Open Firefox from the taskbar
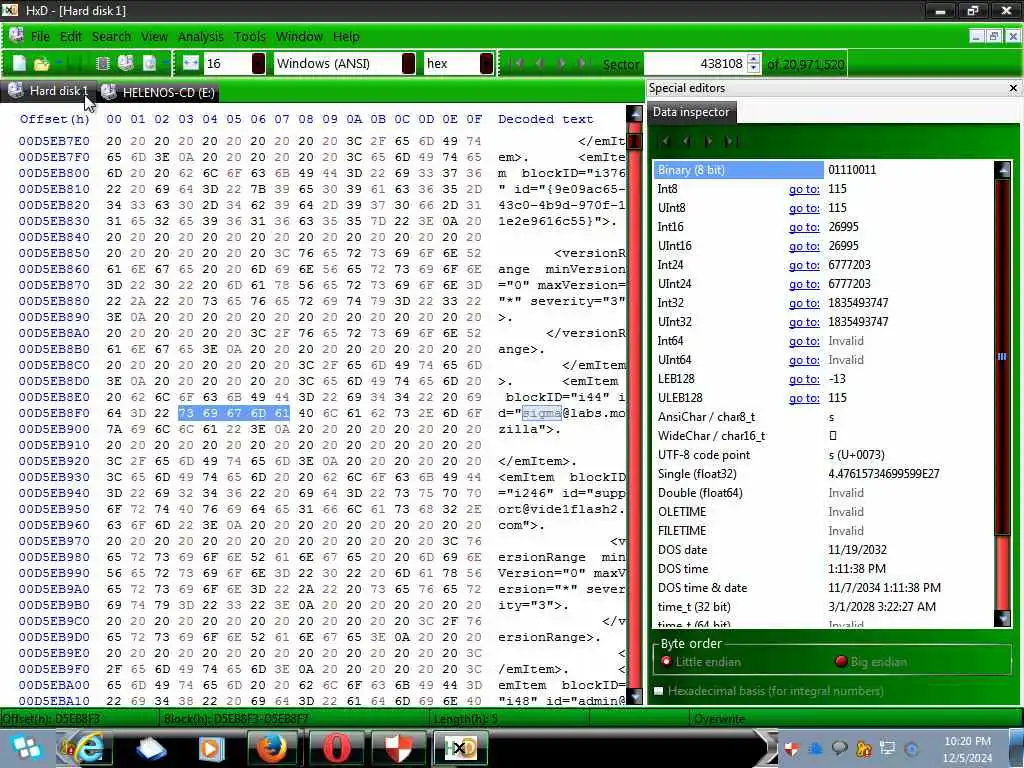 point(272,748)
